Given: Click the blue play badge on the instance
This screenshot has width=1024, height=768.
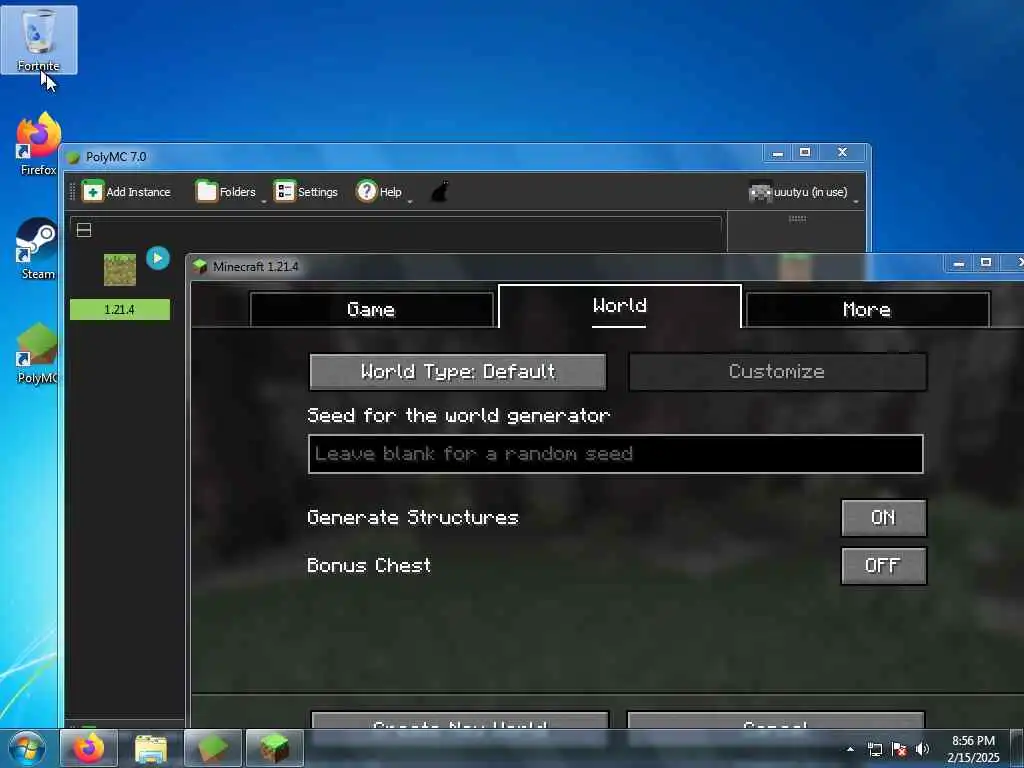Looking at the screenshot, I should point(157,258).
